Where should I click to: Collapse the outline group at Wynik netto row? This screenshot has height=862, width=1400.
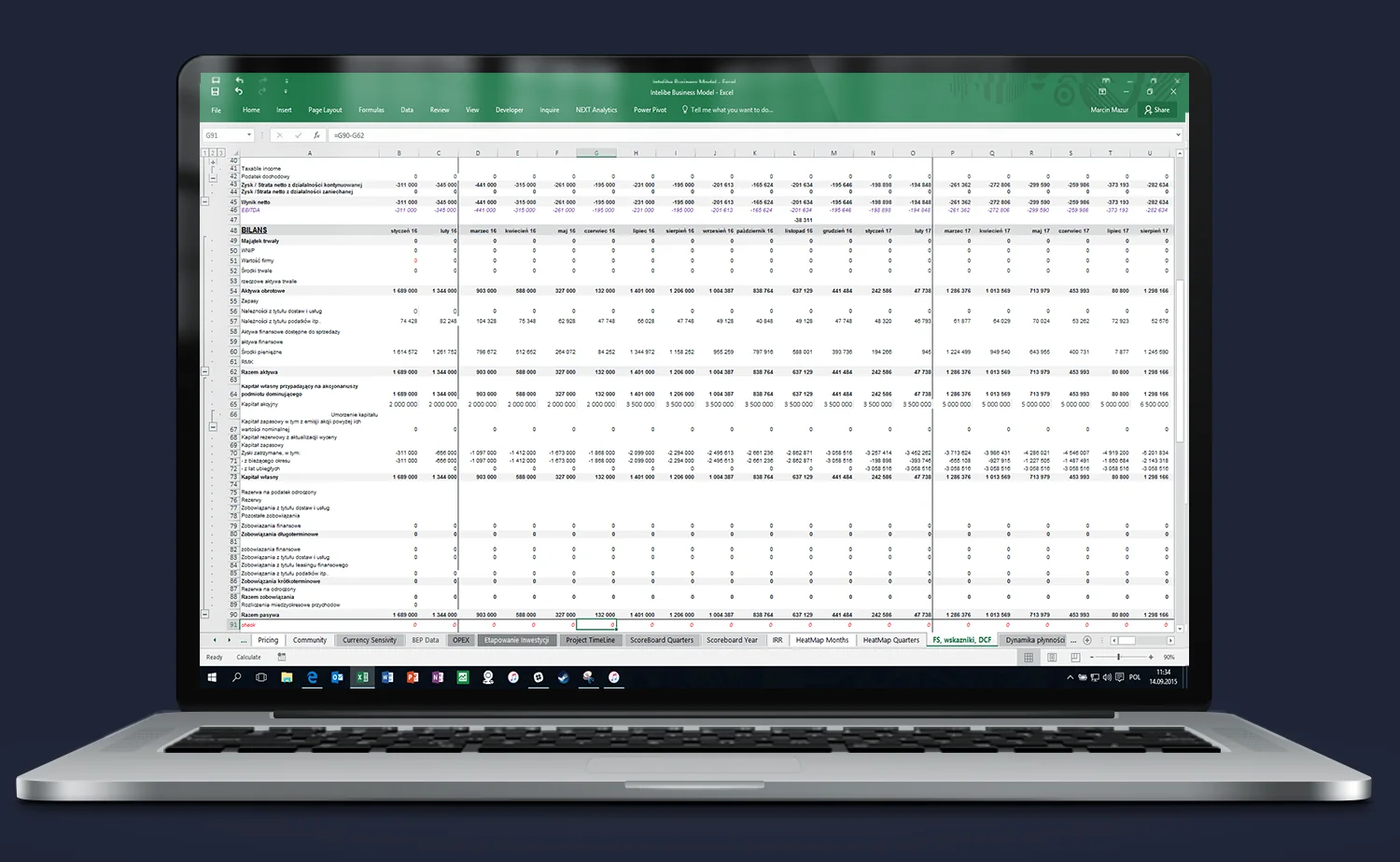pyautogui.click(x=205, y=202)
